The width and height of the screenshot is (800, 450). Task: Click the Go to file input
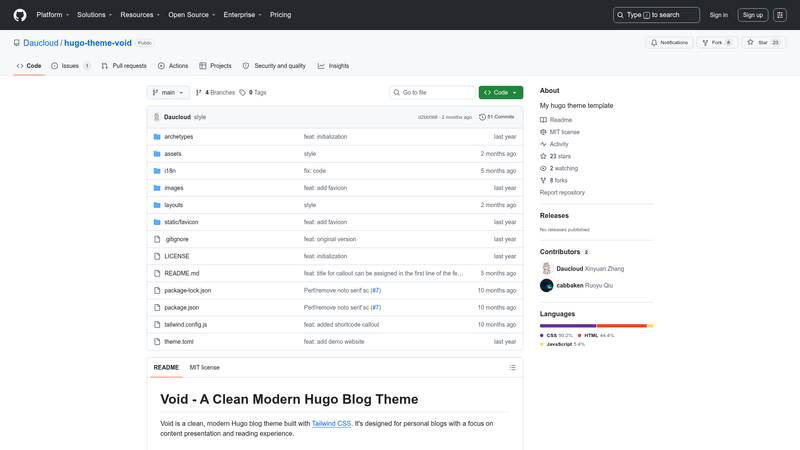432,92
